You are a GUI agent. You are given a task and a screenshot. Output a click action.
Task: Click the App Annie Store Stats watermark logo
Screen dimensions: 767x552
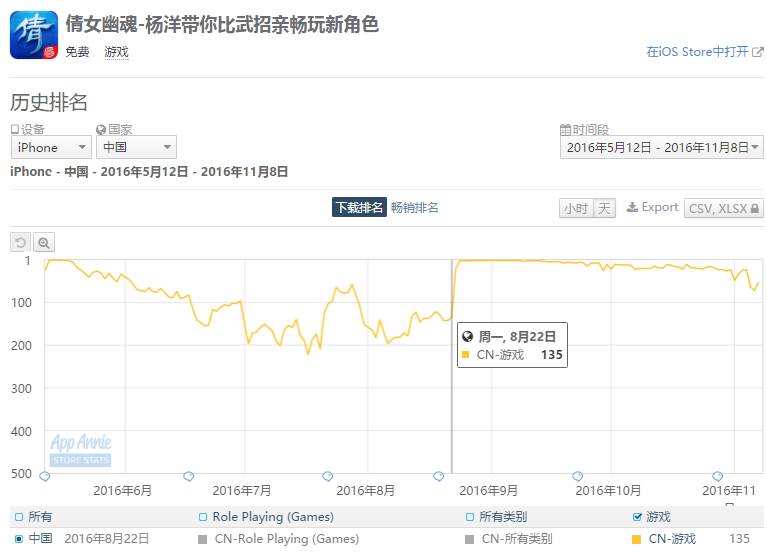pos(81,449)
